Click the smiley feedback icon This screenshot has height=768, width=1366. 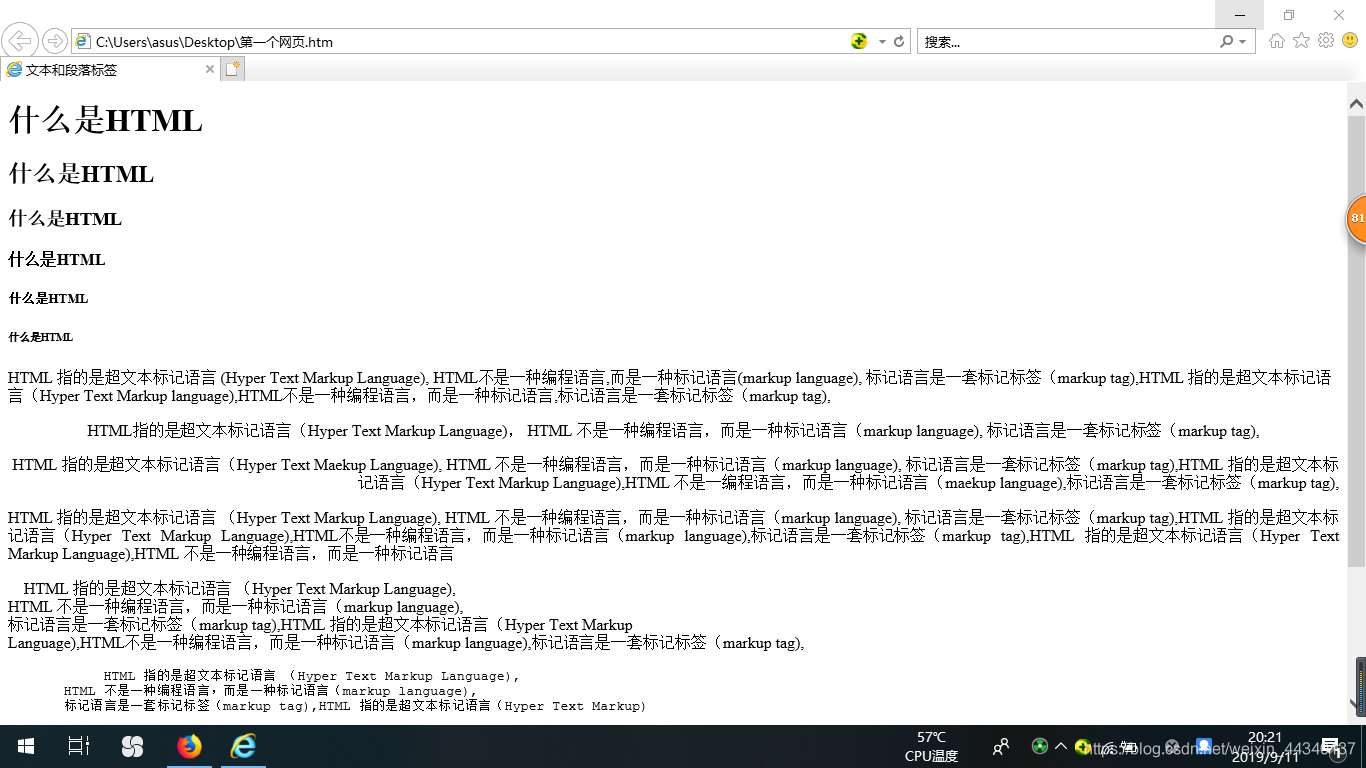click(x=1350, y=41)
